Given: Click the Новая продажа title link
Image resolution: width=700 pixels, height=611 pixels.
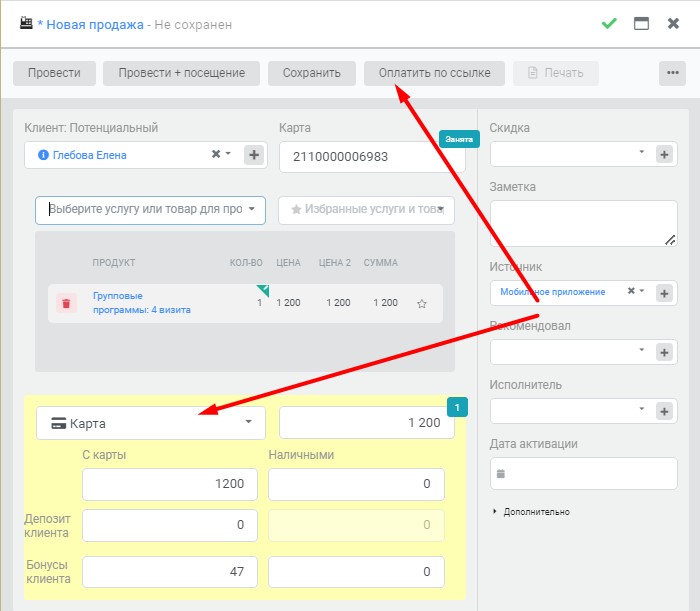Looking at the screenshot, I should coord(95,25).
